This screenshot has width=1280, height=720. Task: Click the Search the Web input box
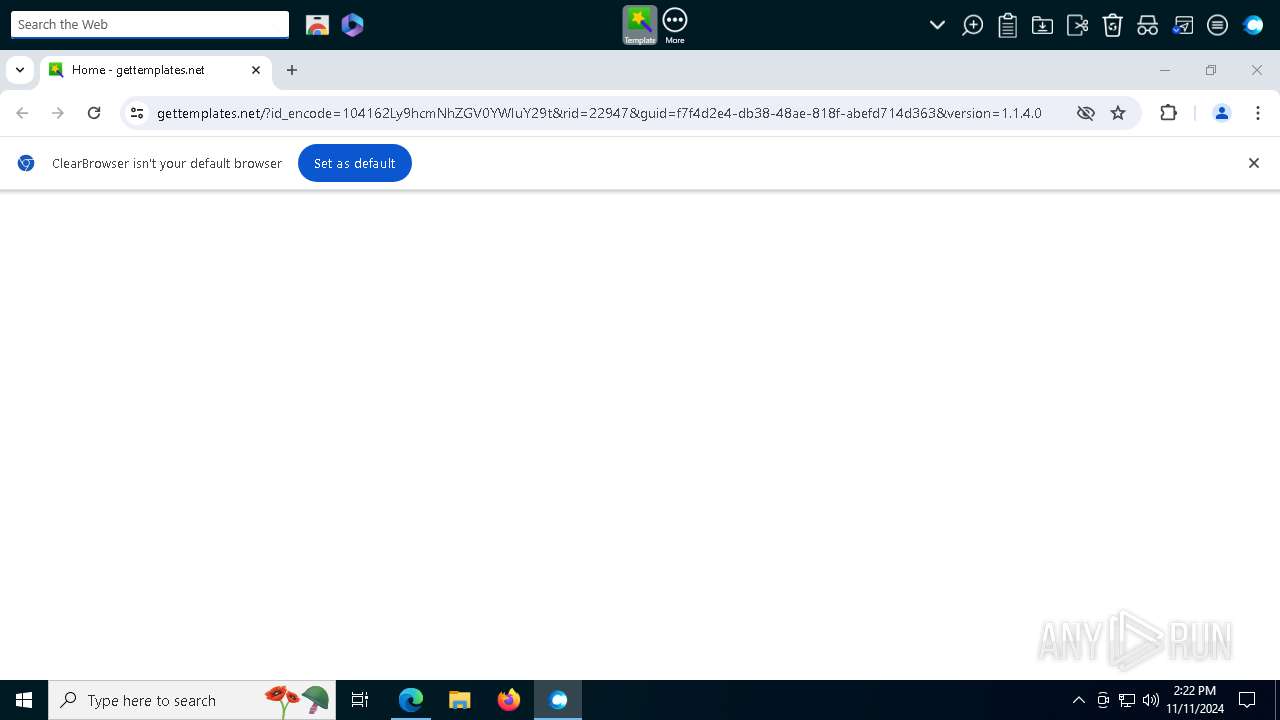coord(150,24)
